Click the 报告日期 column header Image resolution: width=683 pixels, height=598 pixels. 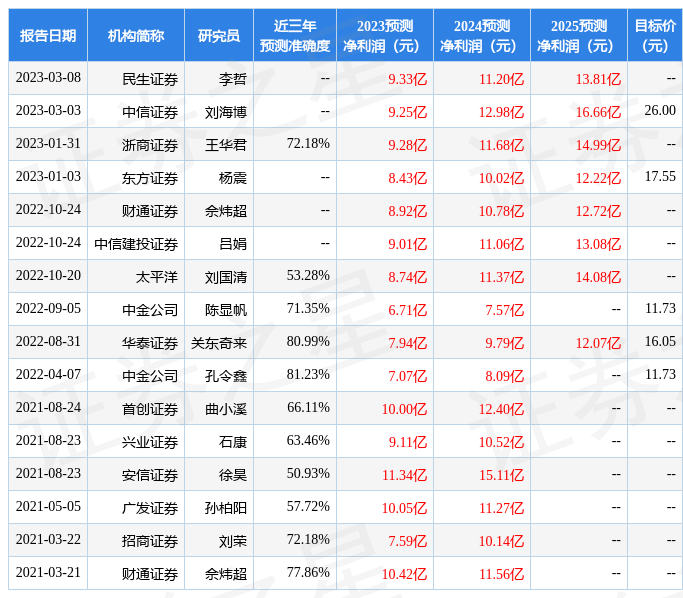coord(48,35)
